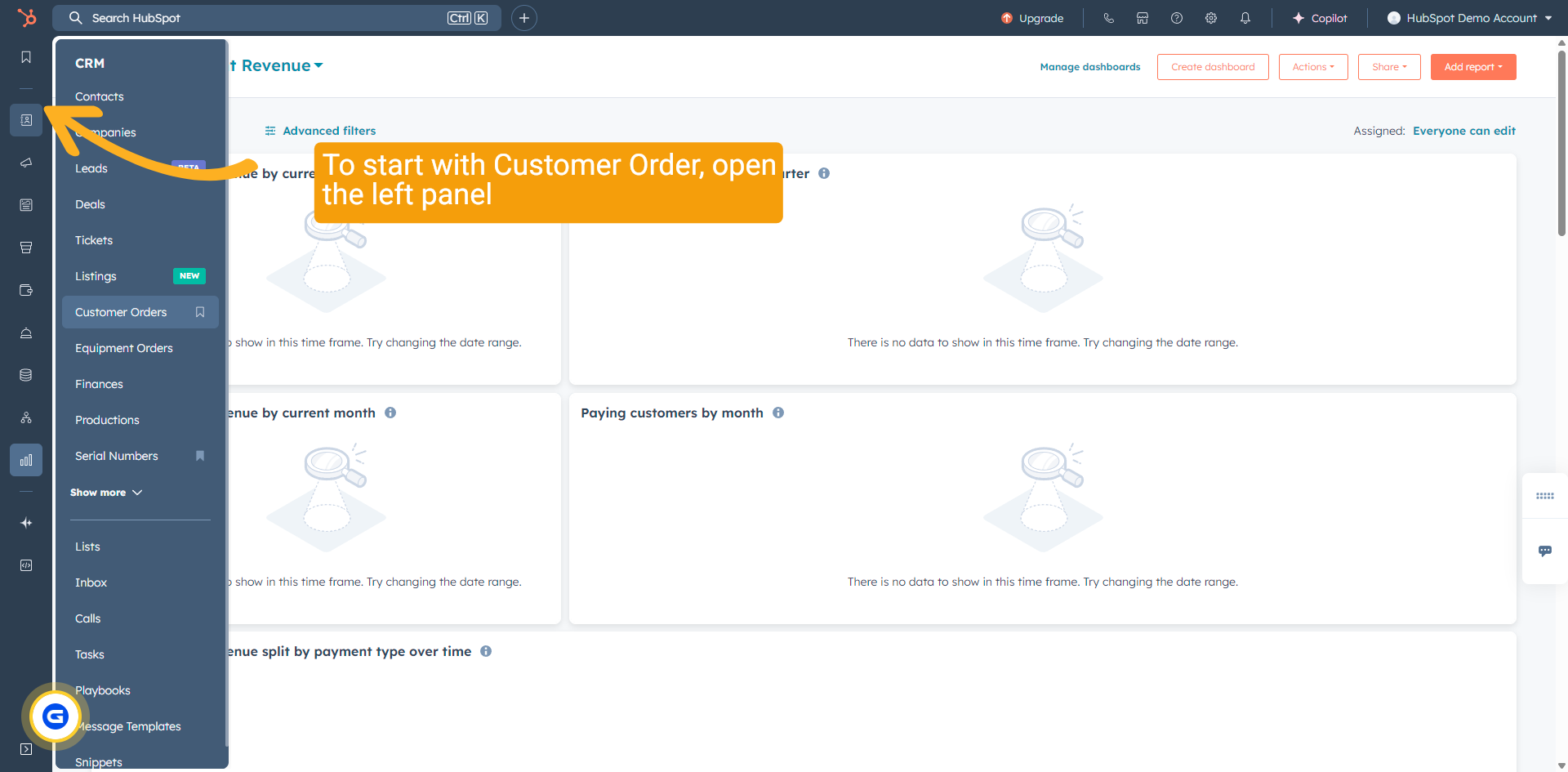
Task: Open Lists in CRM menu
Action: [87, 547]
